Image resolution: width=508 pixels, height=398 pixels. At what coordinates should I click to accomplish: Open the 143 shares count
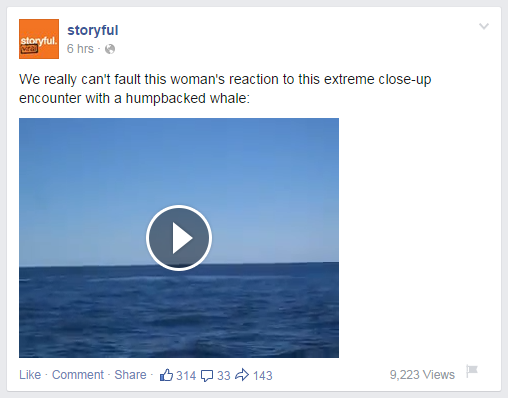[263, 376]
